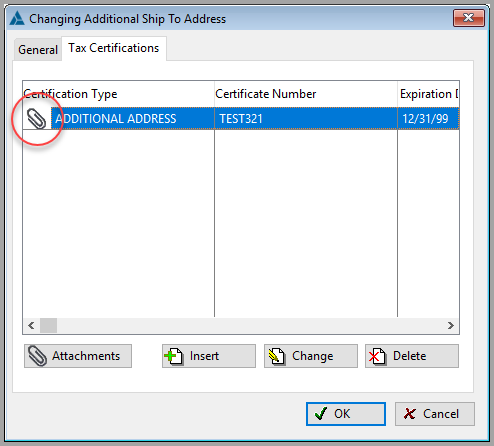
Task: Click the pencil page icon on Change
Action: click(x=276, y=356)
